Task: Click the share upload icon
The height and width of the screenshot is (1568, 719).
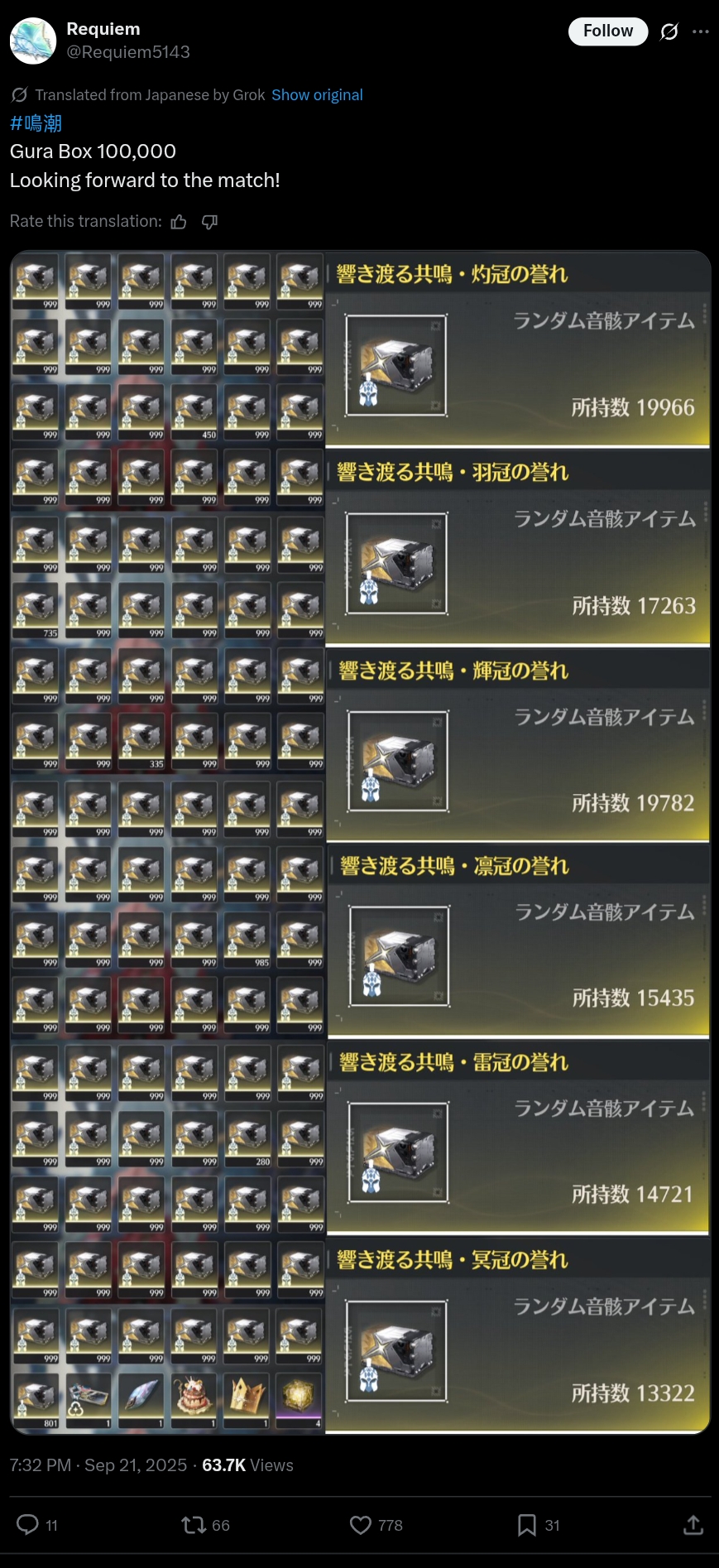Action: click(693, 1524)
